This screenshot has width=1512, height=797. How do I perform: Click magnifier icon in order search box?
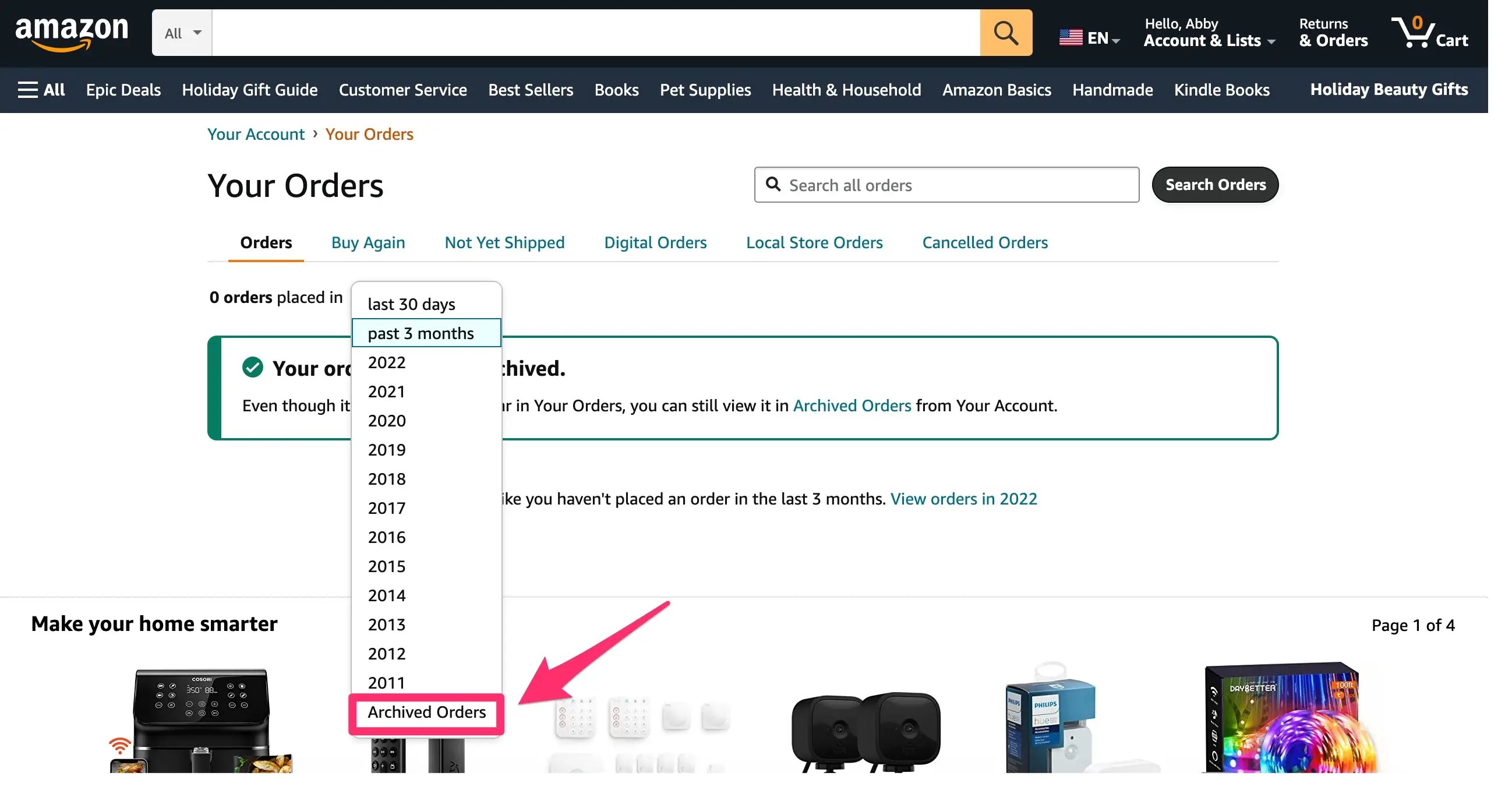(x=773, y=185)
